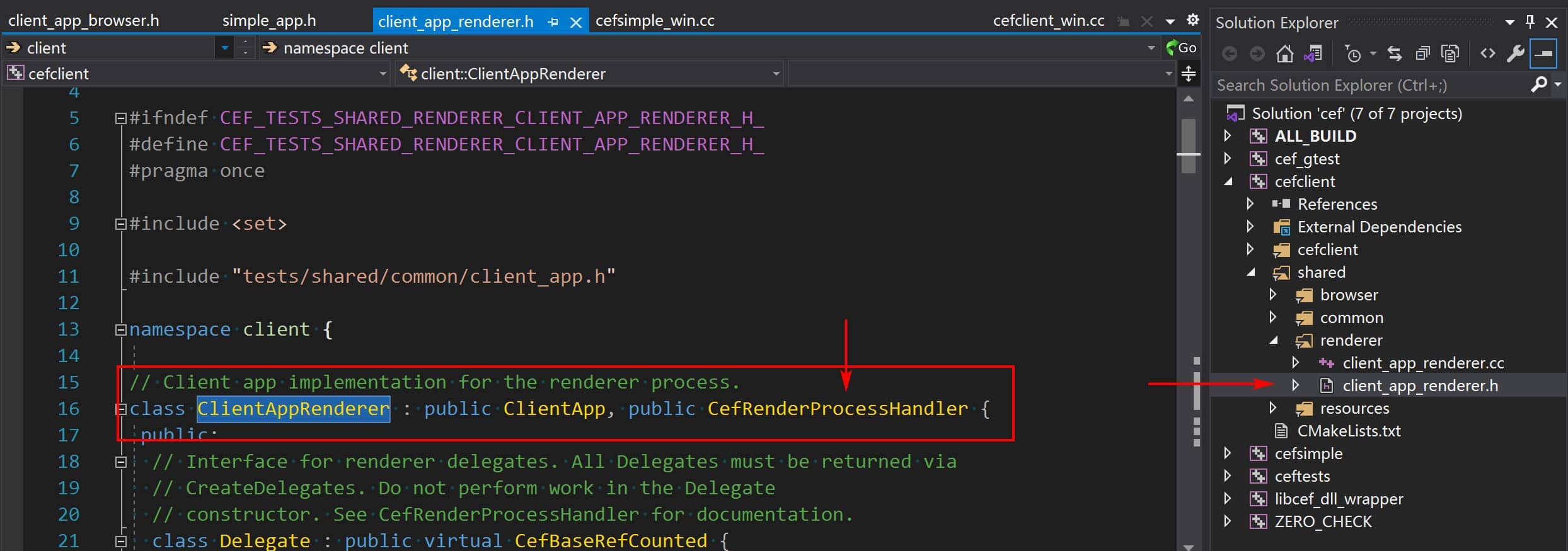Select client_app_renderer.cc in Solution Explorer
The image size is (1568, 551).
coord(1423,363)
